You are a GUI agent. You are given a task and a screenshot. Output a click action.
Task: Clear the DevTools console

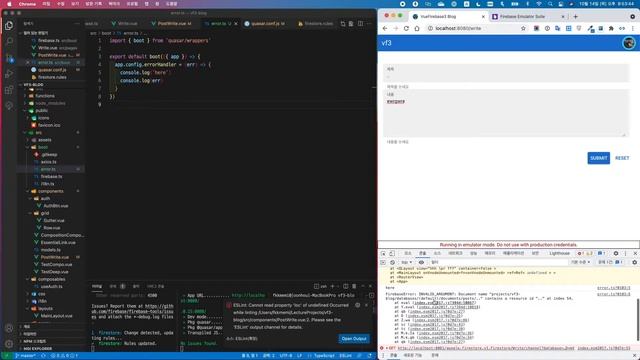pyautogui.click(x=392, y=262)
